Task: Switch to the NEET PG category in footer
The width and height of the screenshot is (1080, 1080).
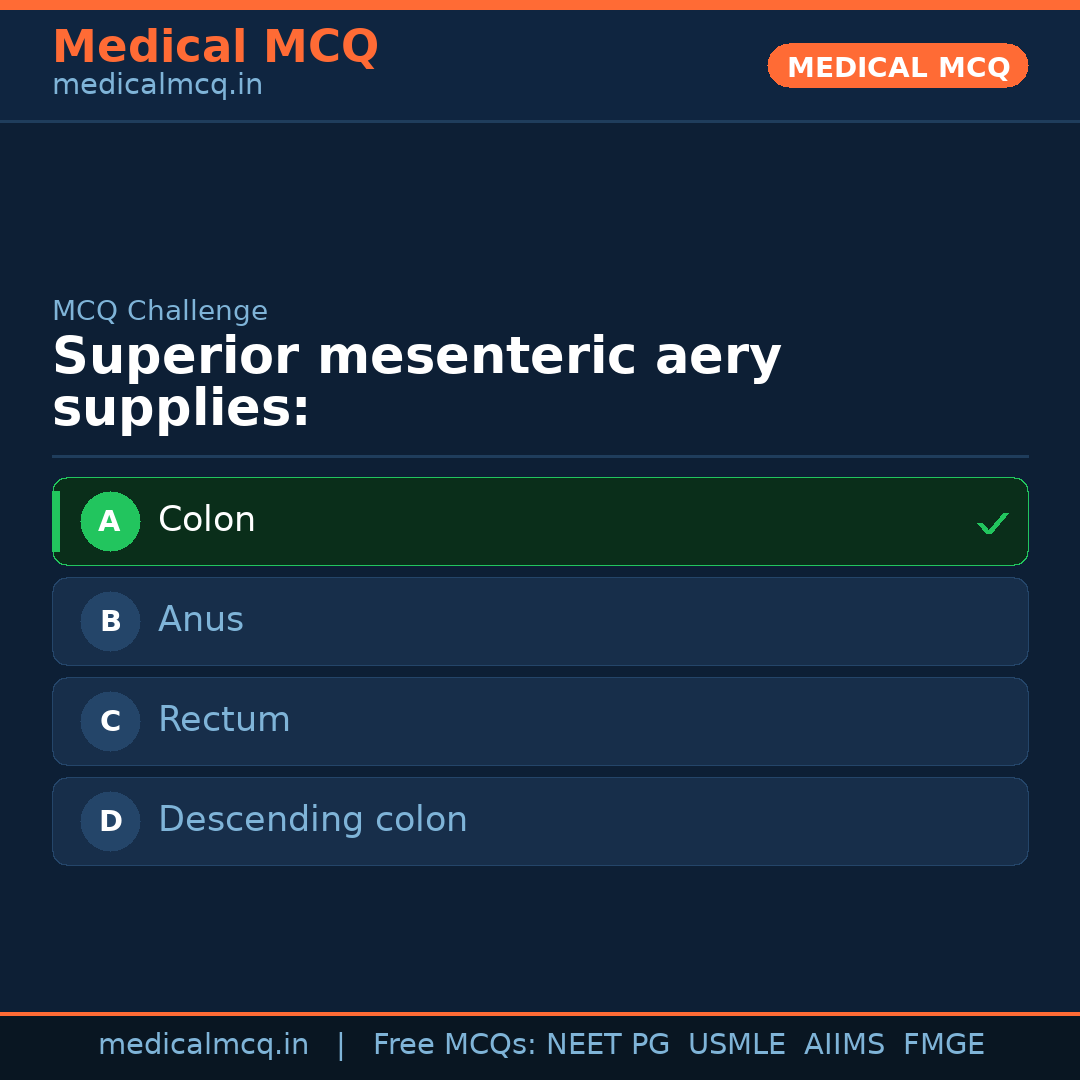Action: pyautogui.click(x=607, y=1044)
